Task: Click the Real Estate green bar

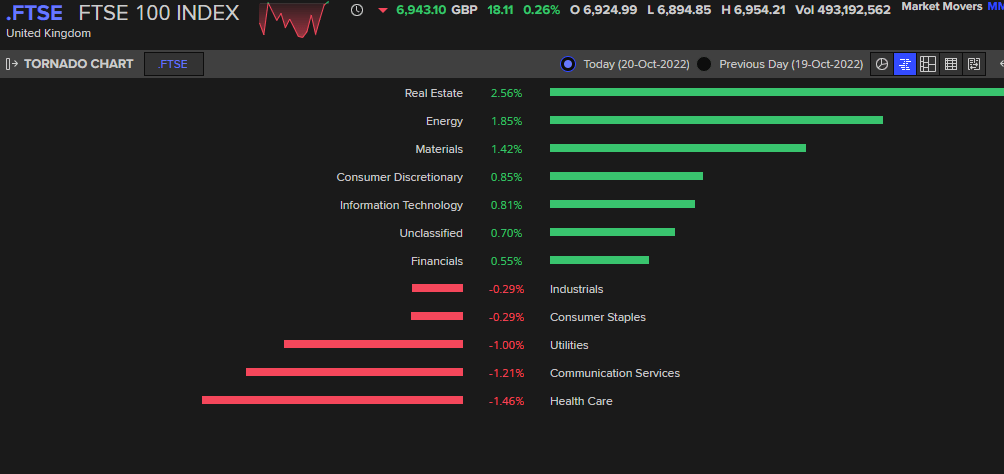Action: click(777, 92)
